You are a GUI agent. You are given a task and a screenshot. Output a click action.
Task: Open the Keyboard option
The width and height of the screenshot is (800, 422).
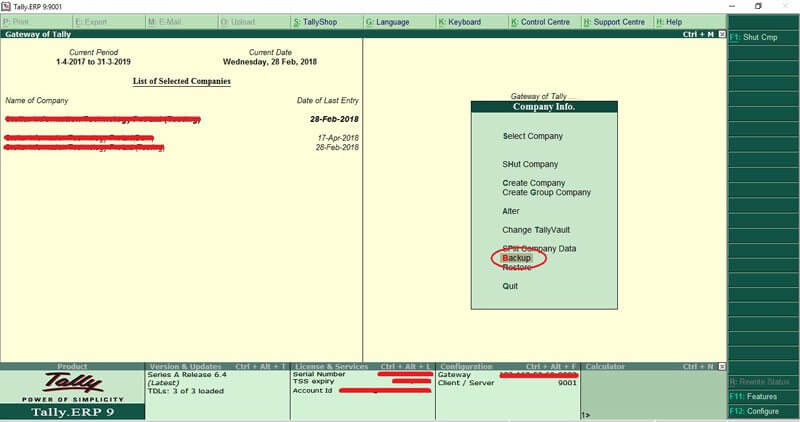point(460,22)
